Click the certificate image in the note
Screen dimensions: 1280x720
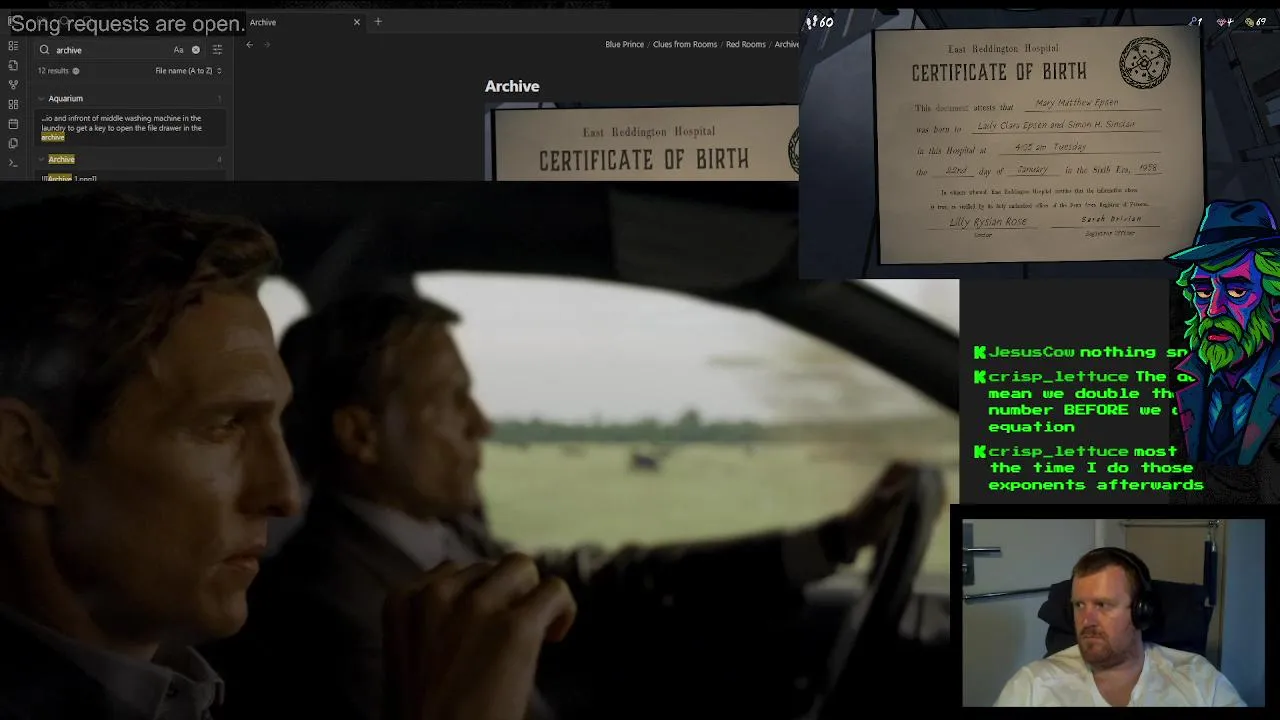coord(642,143)
